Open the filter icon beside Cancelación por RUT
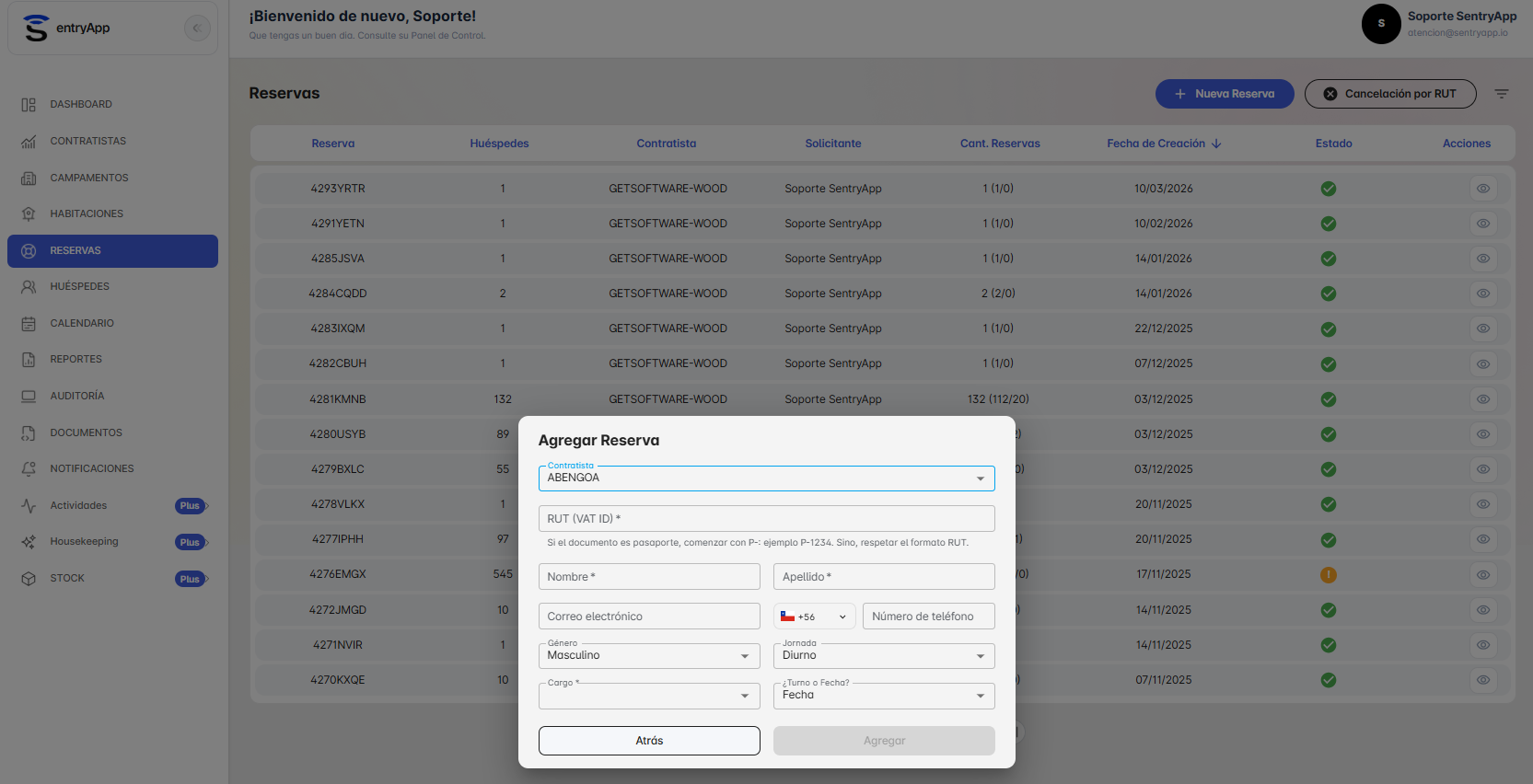1533x784 pixels. 1502,94
